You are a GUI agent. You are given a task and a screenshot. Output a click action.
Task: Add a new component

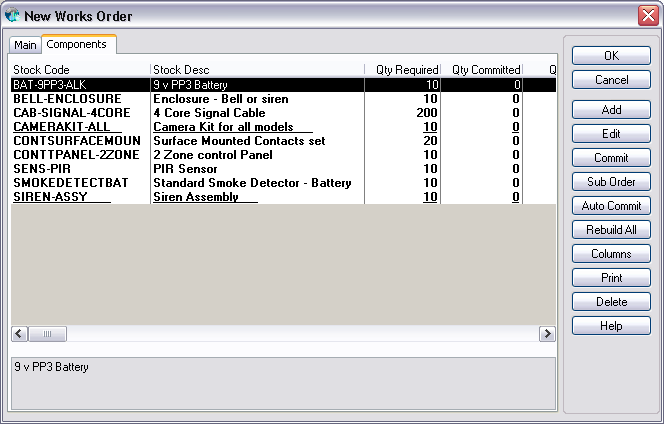(611, 110)
